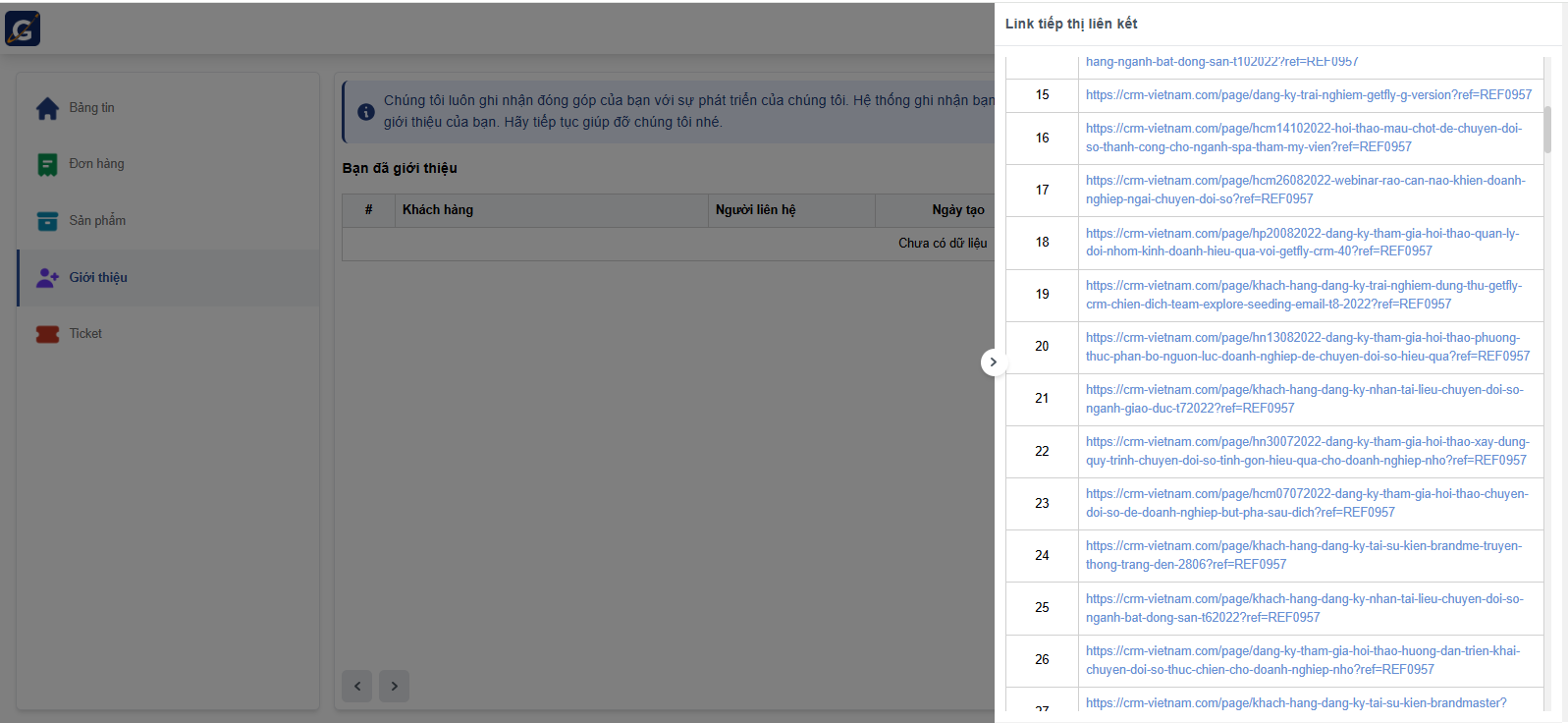Viewport: 1568px width, 723px height.
Task: Open link 26 huong-dan-trien-khai seminar
Action: tap(1302, 660)
